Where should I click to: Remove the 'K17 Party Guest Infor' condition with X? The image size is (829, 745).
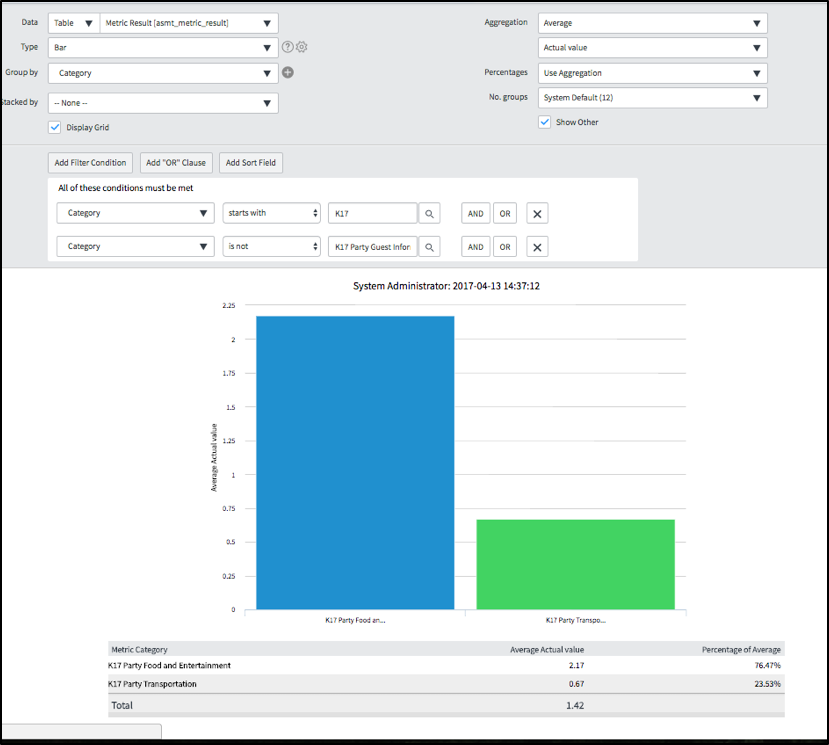tap(536, 246)
